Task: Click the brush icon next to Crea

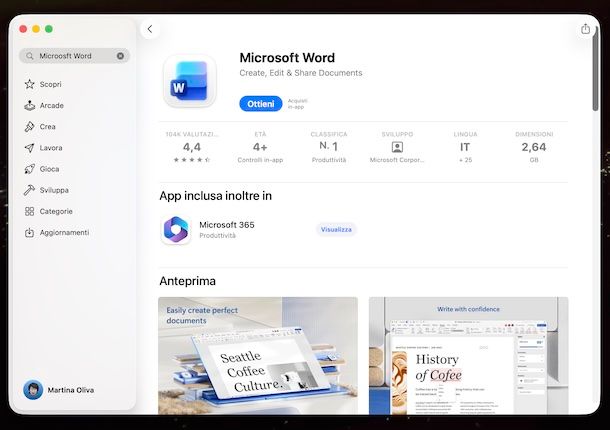Action: (x=30, y=126)
